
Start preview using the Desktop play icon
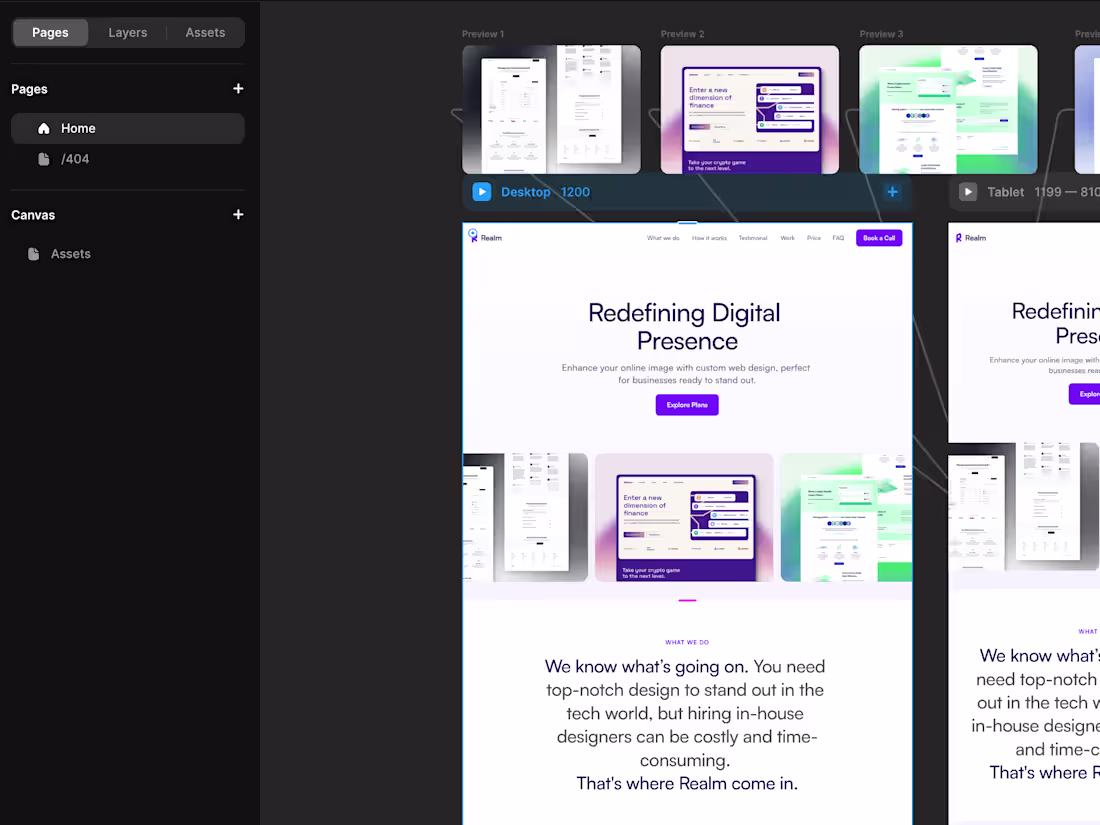point(482,192)
